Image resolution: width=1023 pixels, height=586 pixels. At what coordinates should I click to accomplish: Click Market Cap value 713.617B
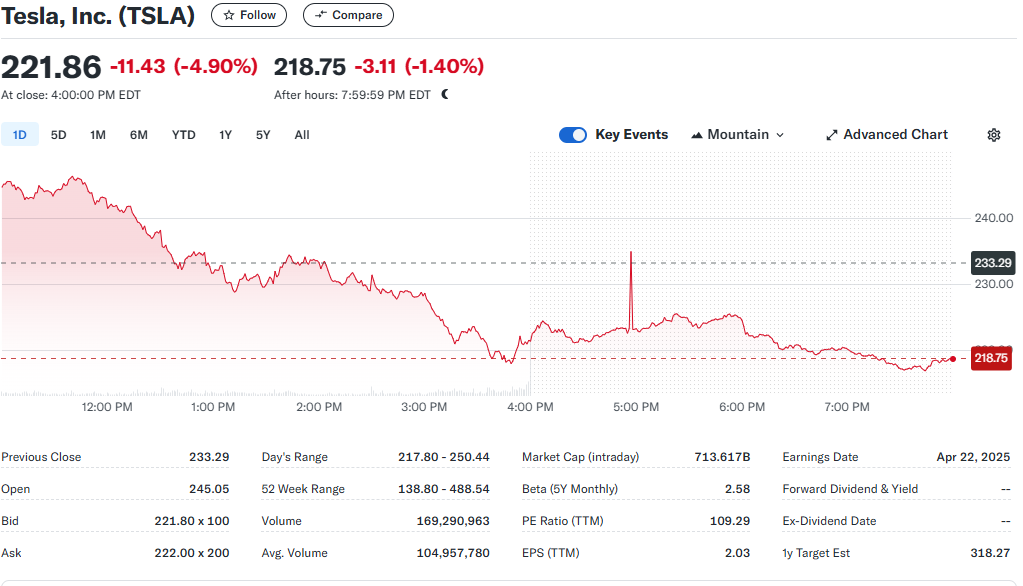point(722,457)
